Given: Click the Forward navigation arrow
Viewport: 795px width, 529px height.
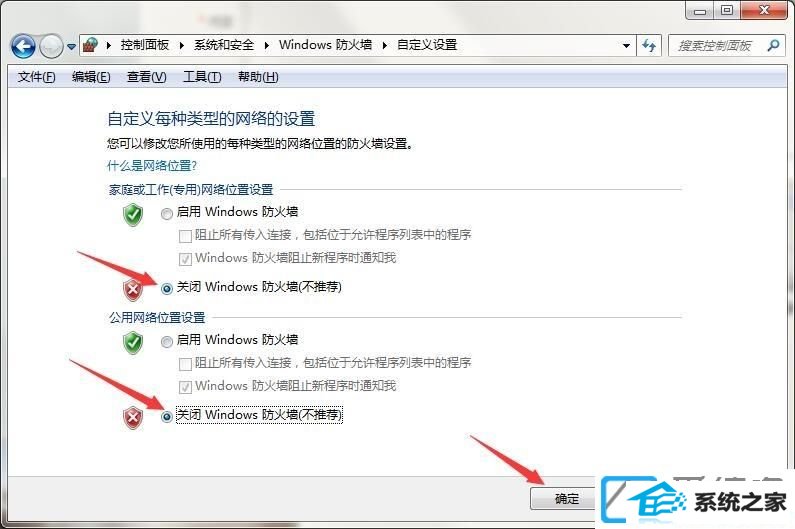Looking at the screenshot, I should [x=51, y=47].
